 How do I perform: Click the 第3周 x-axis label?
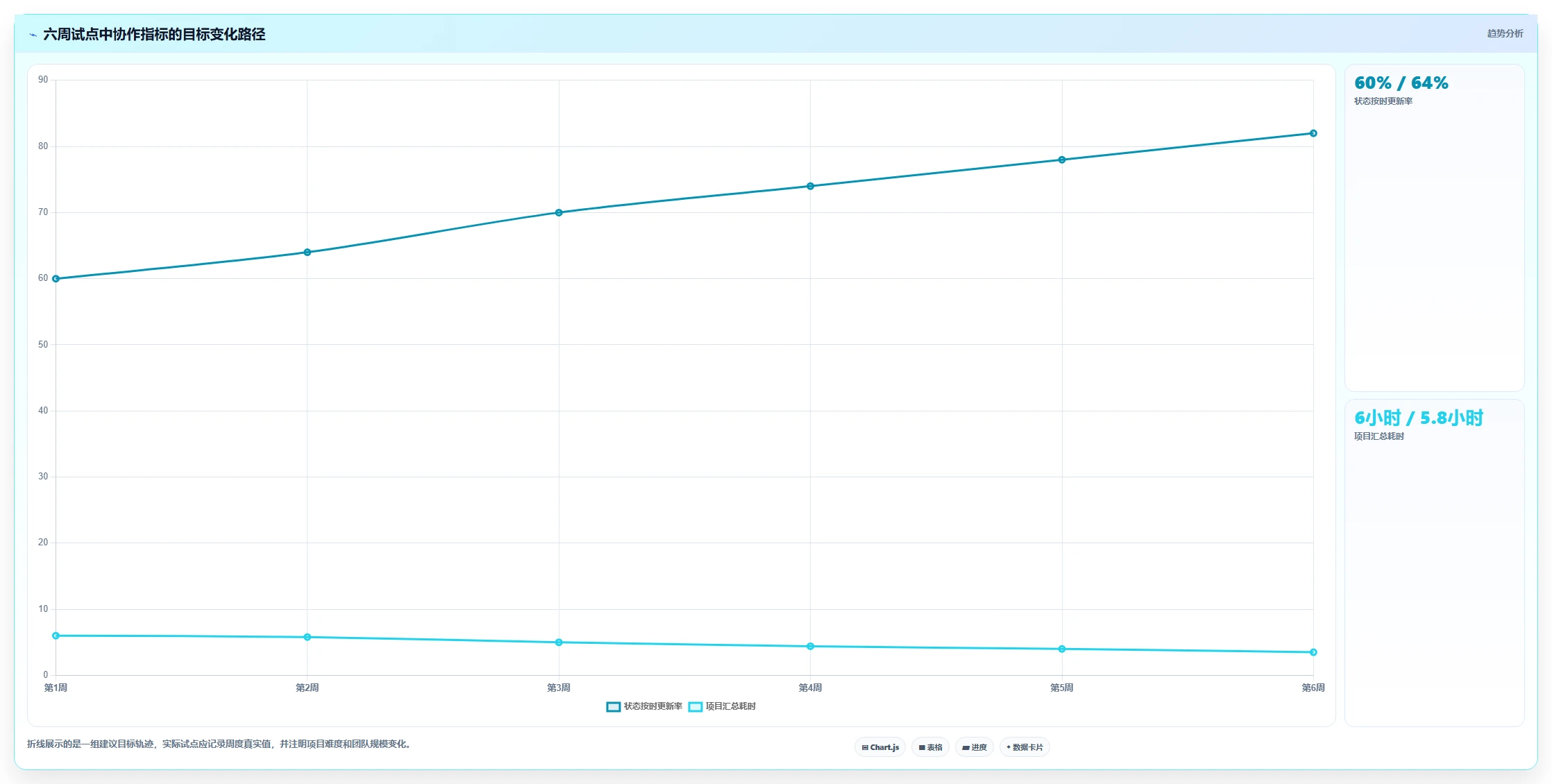tap(559, 688)
